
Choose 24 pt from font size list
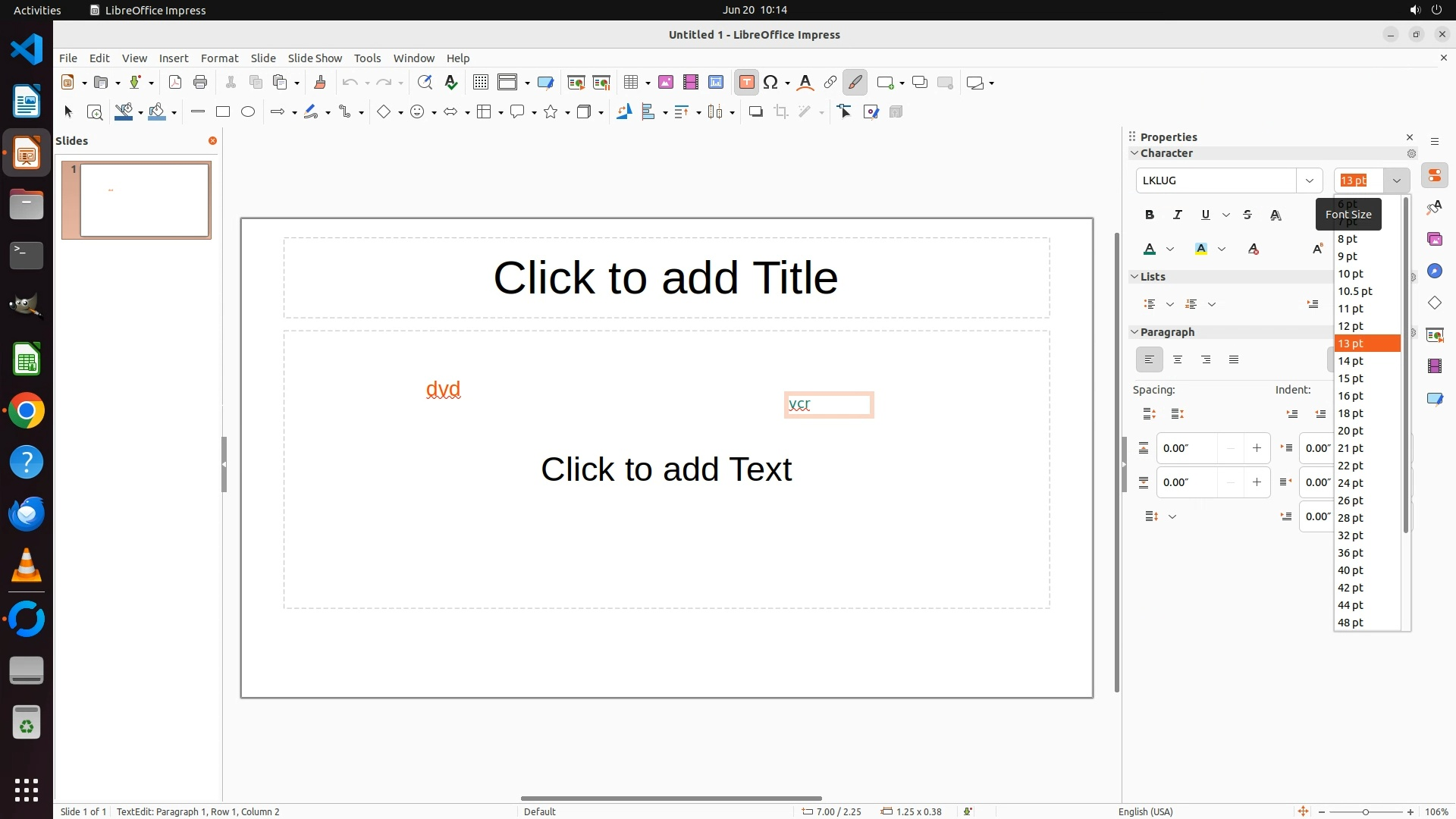[1350, 483]
